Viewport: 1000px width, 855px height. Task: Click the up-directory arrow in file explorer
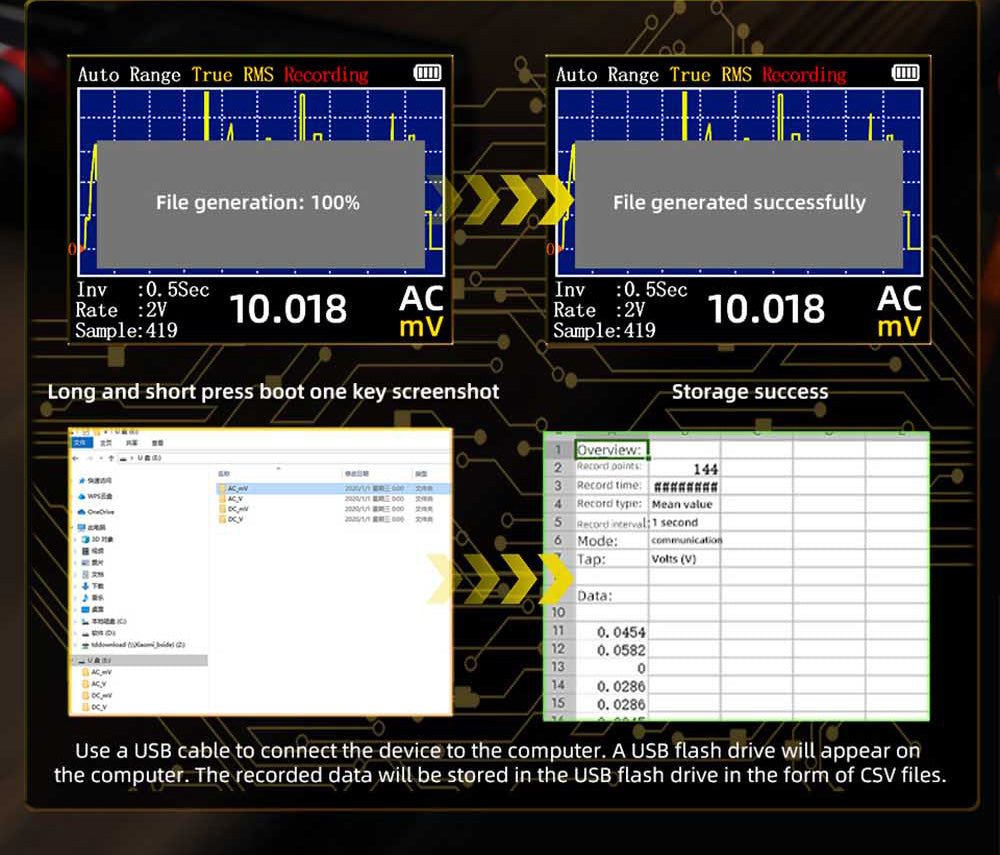pyautogui.click(x=110, y=457)
